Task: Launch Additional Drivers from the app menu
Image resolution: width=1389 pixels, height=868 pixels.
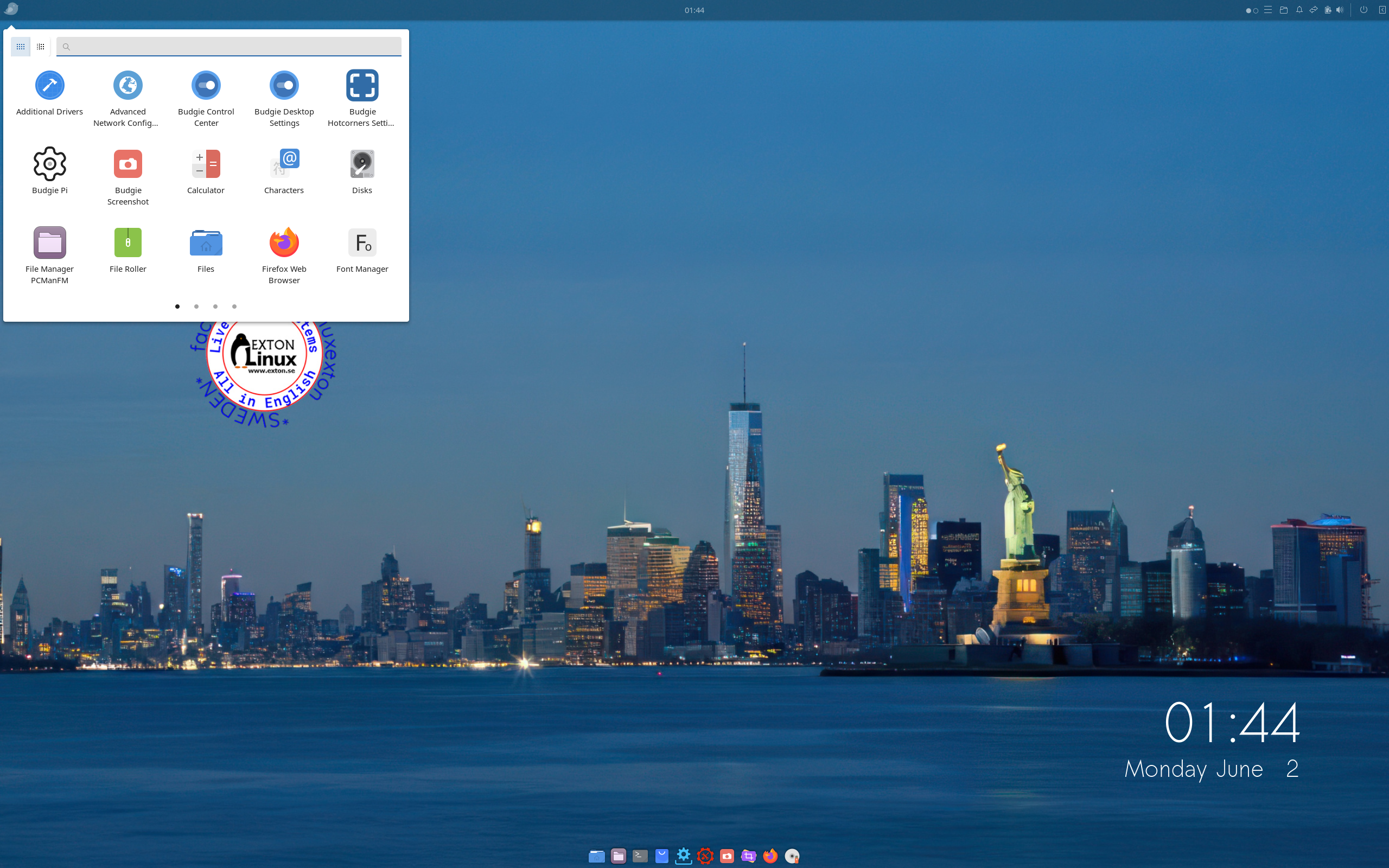Action: coord(49,93)
